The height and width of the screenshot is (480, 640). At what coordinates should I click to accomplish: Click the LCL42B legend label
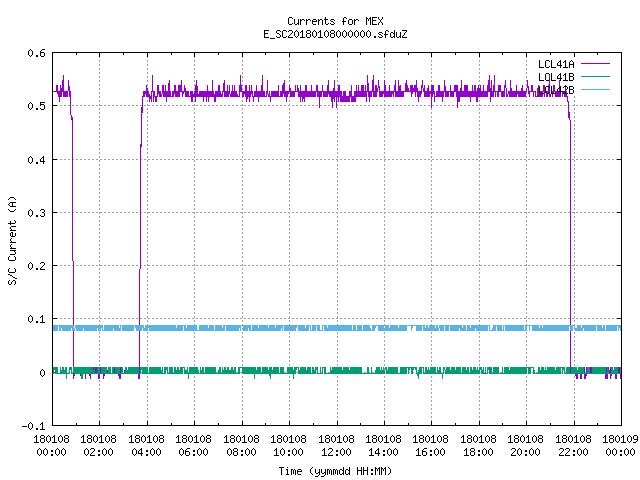[556, 90]
